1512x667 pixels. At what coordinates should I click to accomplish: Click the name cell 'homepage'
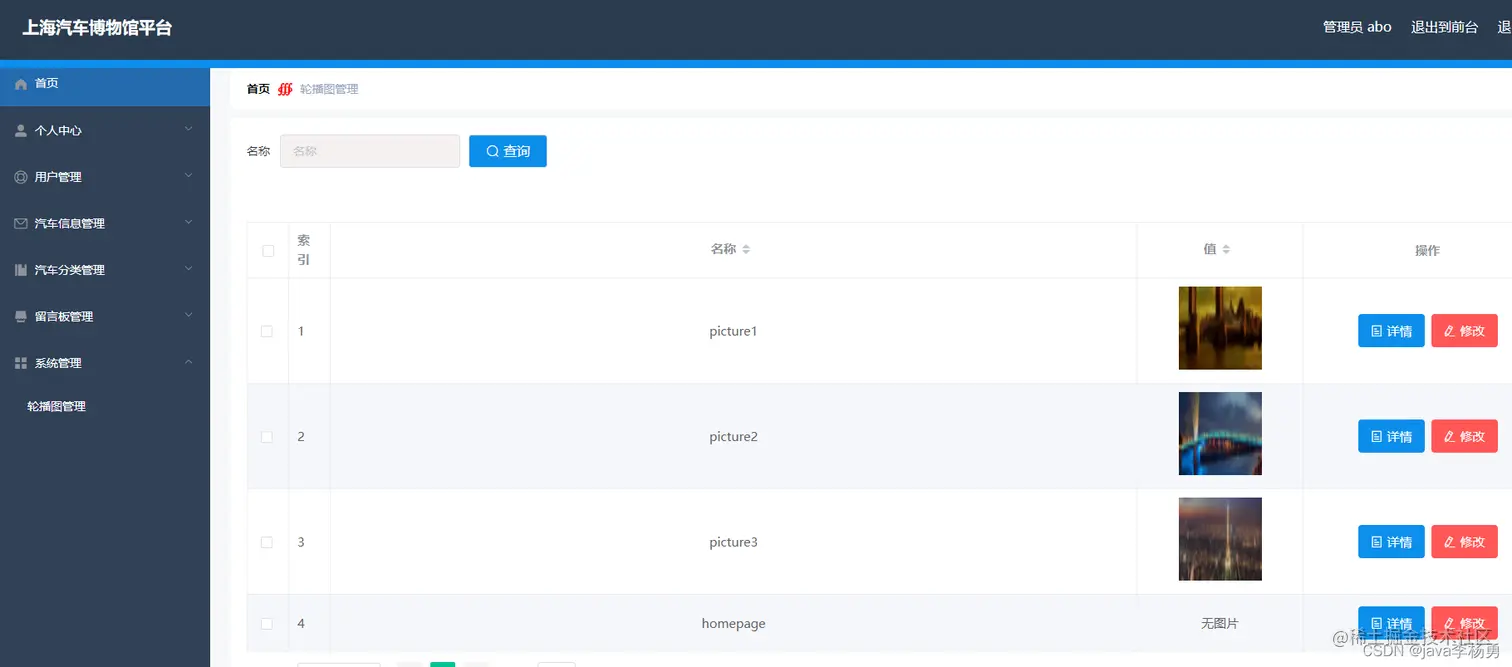point(733,624)
